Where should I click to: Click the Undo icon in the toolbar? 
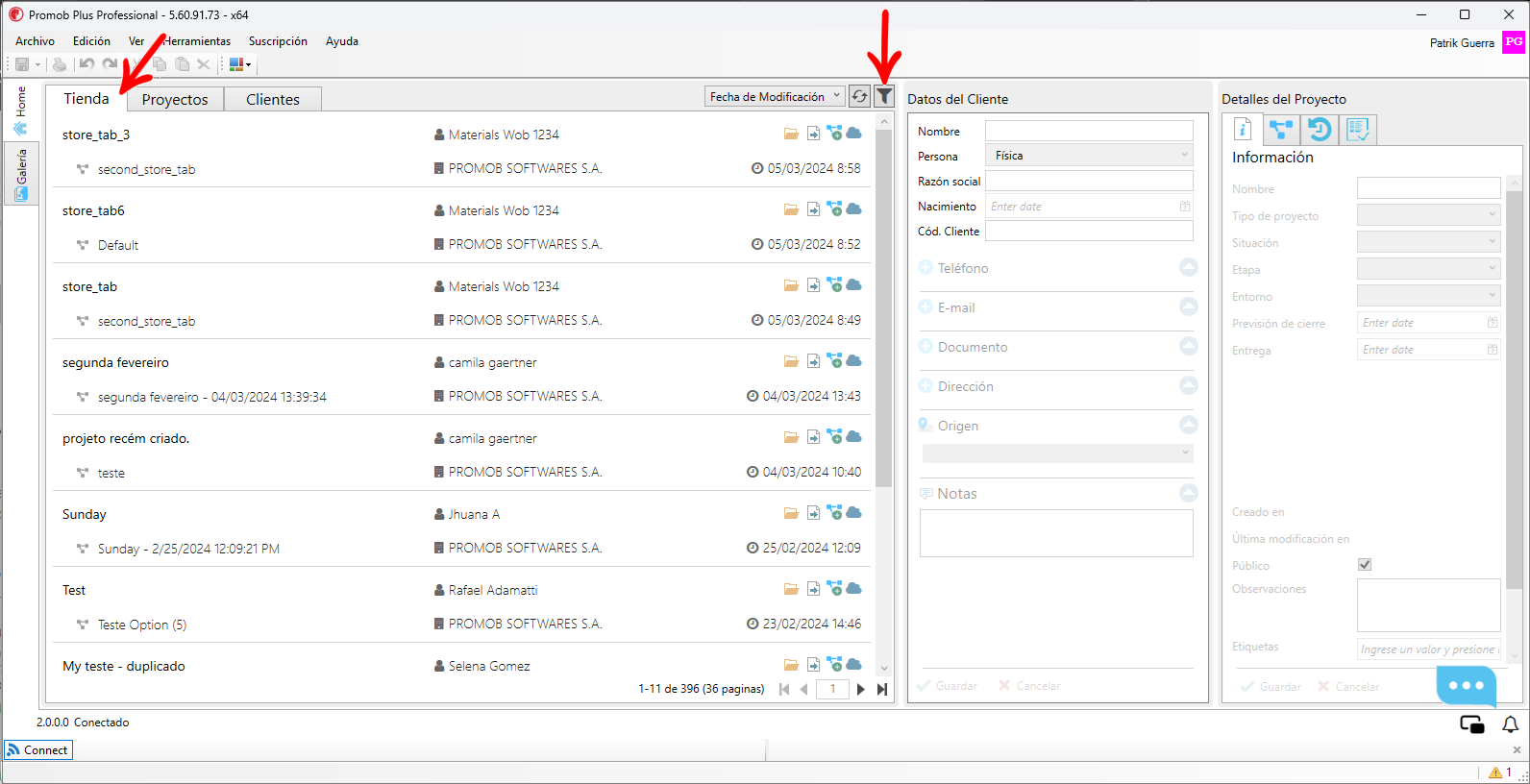(87, 64)
